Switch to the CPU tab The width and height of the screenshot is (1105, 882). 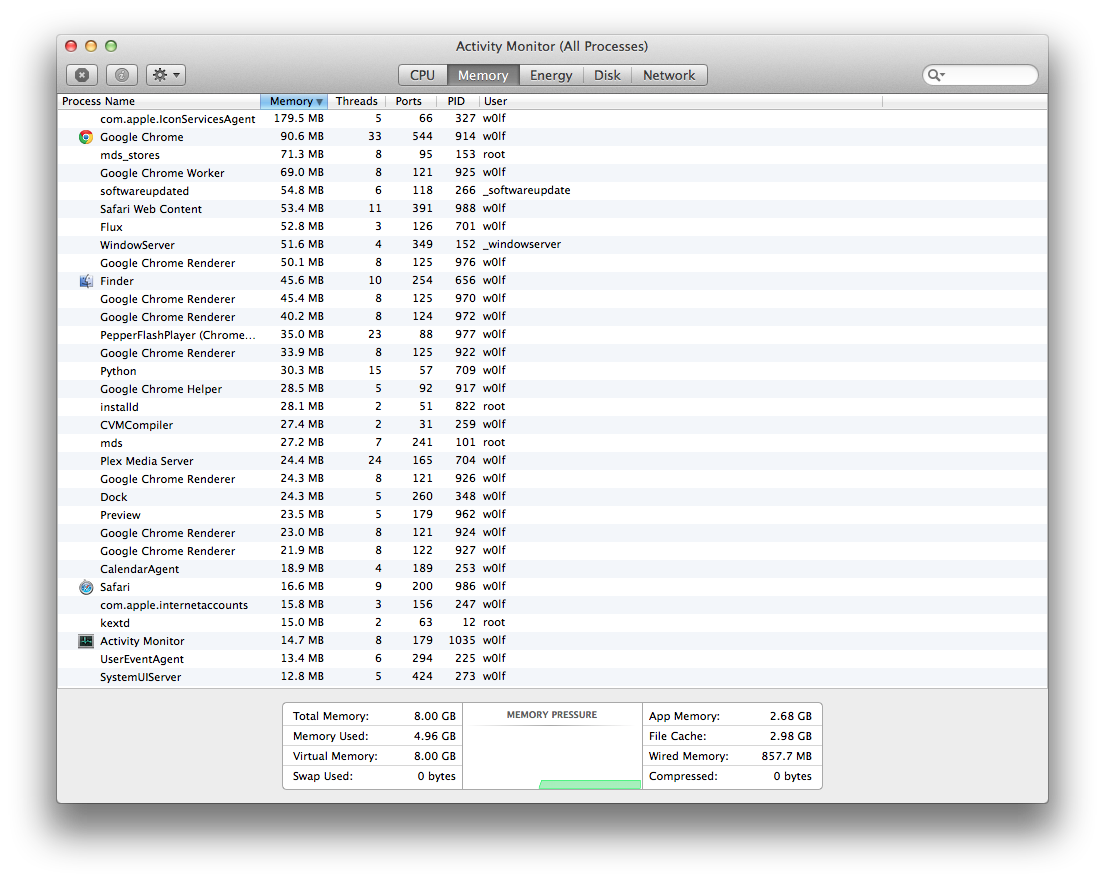coord(423,75)
